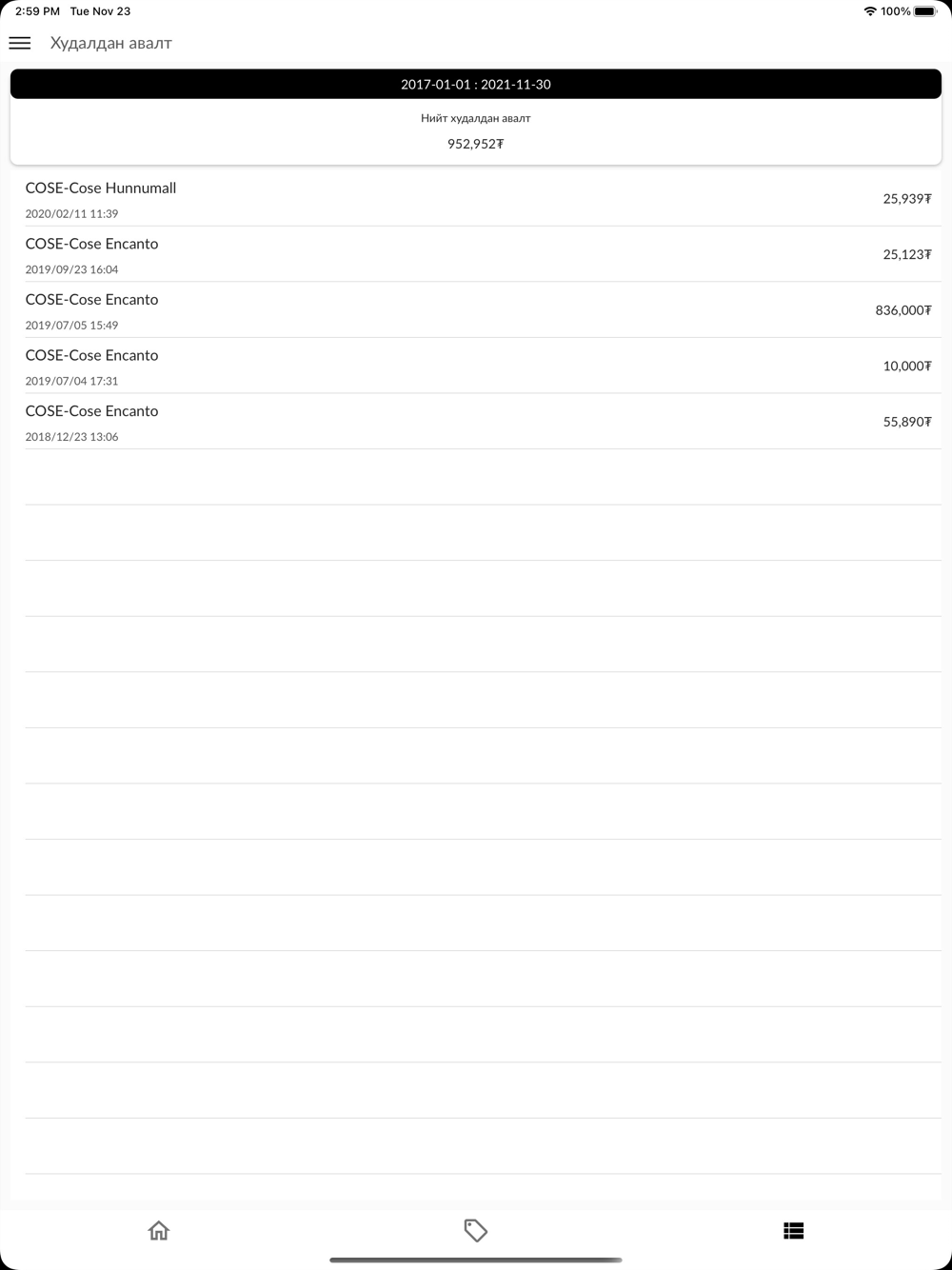Select the list view tab icon
952x1270 pixels.
[793, 1230]
